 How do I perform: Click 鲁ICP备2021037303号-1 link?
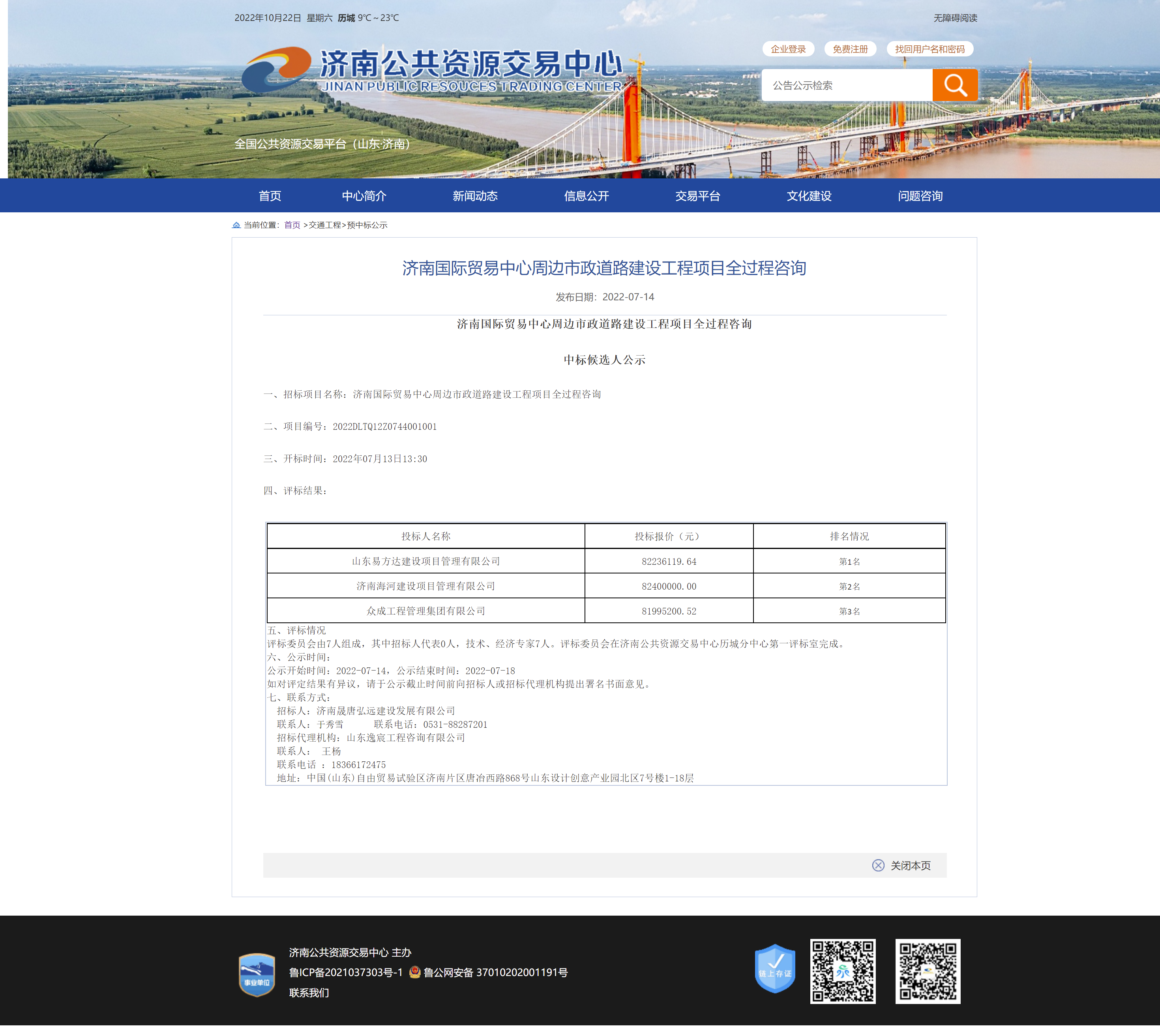346,972
